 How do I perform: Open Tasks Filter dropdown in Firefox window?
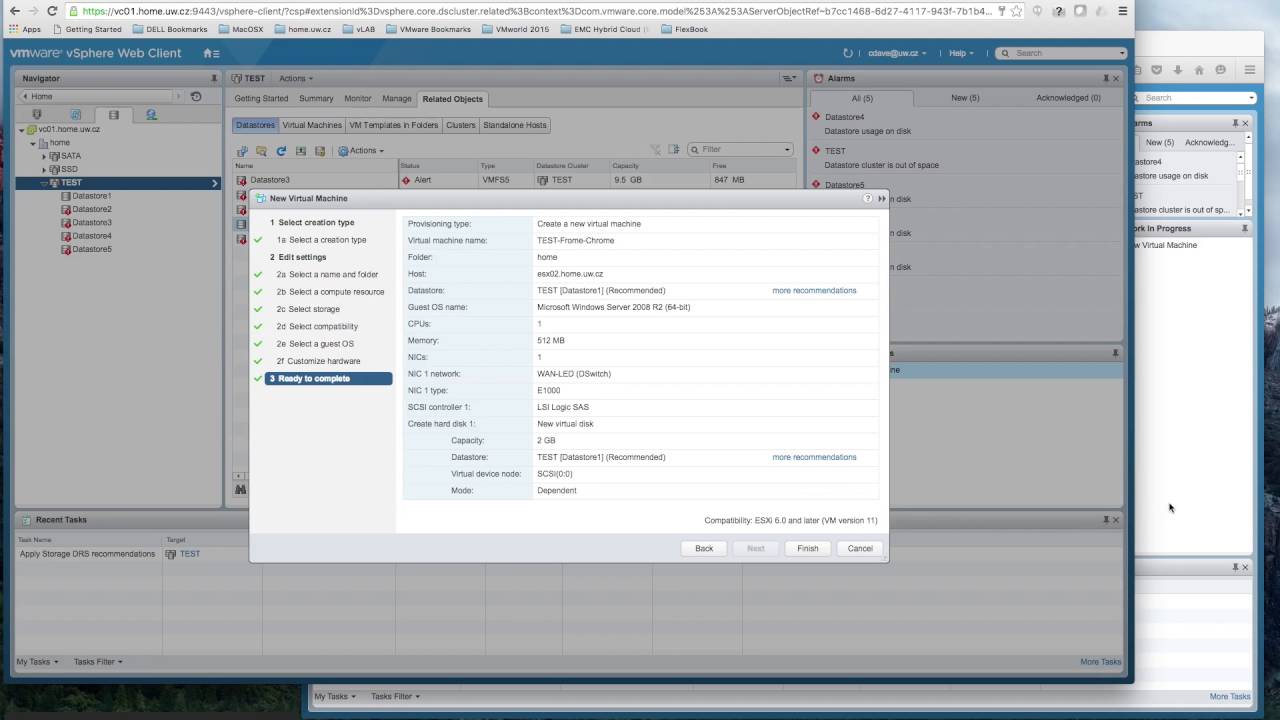pos(395,696)
